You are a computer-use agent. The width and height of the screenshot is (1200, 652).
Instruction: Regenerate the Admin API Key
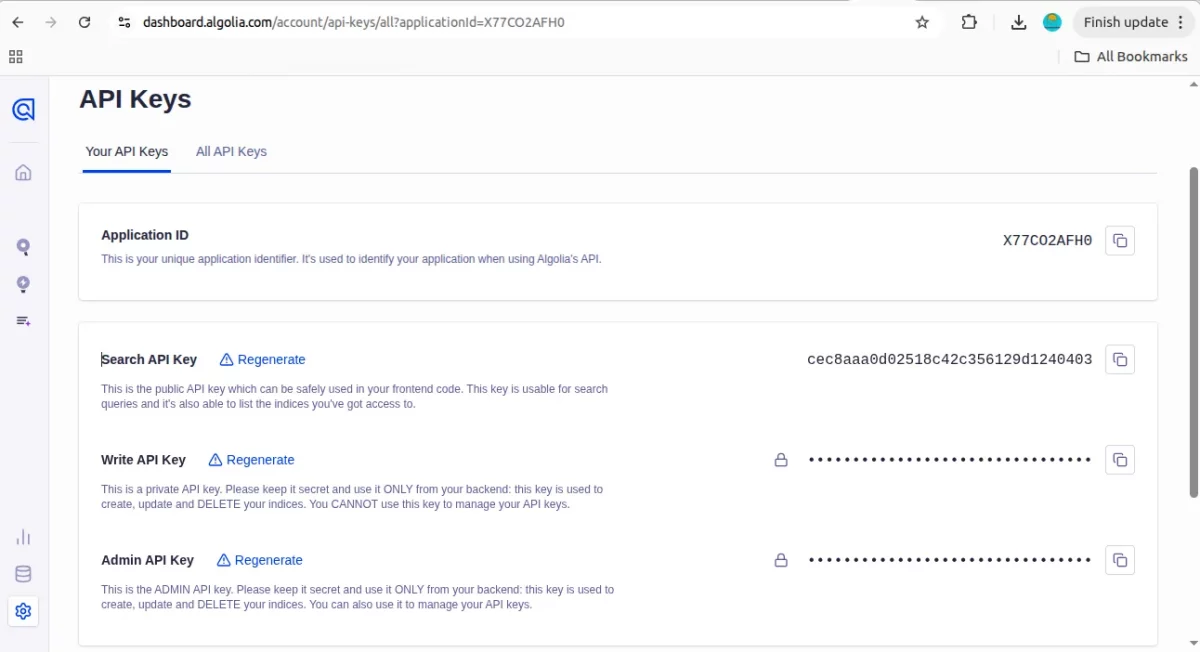(259, 560)
